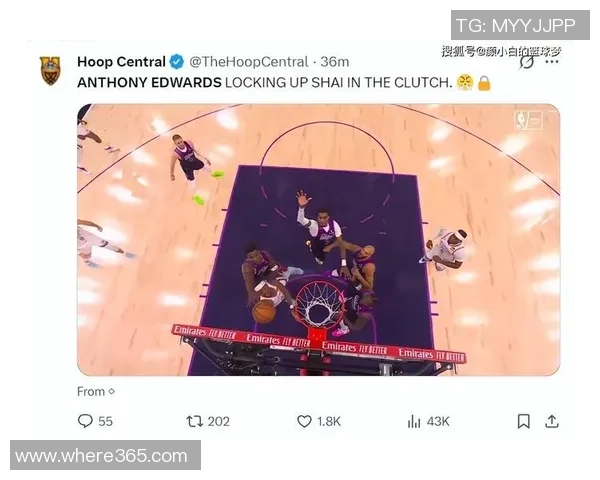Click the 55 replies count
This screenshot has height=480, width=600.
pos(105,421)
